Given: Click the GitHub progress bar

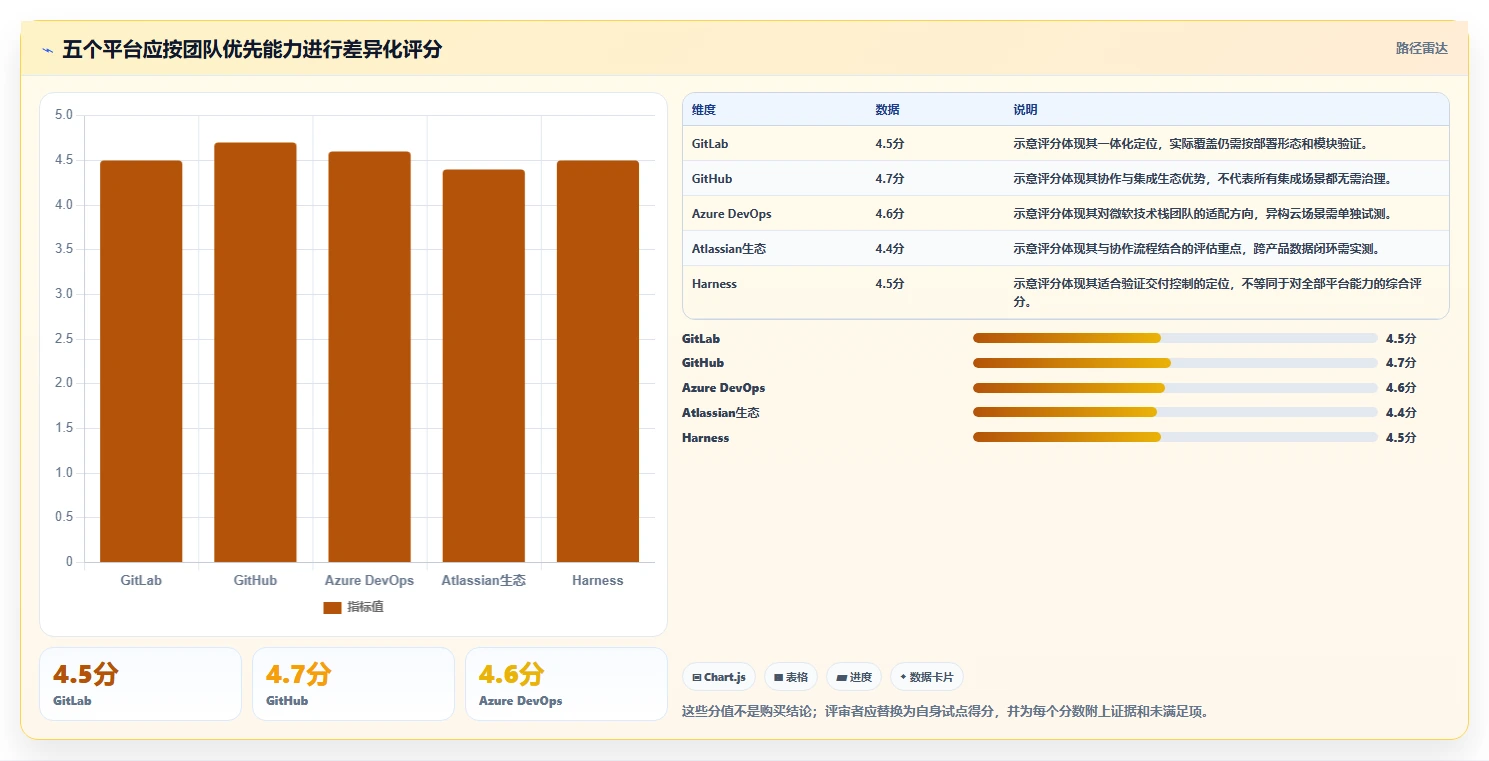Looking at the screenshot, I should tap(1175, 363).
